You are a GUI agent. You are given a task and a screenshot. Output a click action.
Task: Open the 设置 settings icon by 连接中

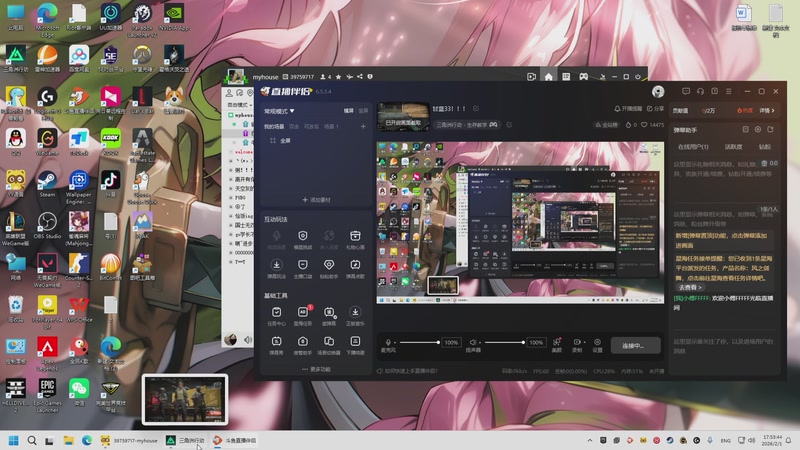point(597,344)
